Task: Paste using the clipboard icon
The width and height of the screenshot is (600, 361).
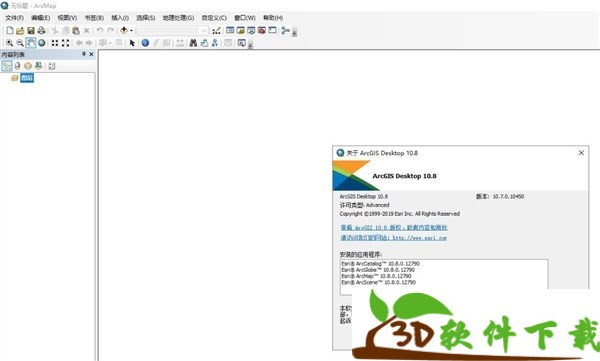Action: pos(76,31)
